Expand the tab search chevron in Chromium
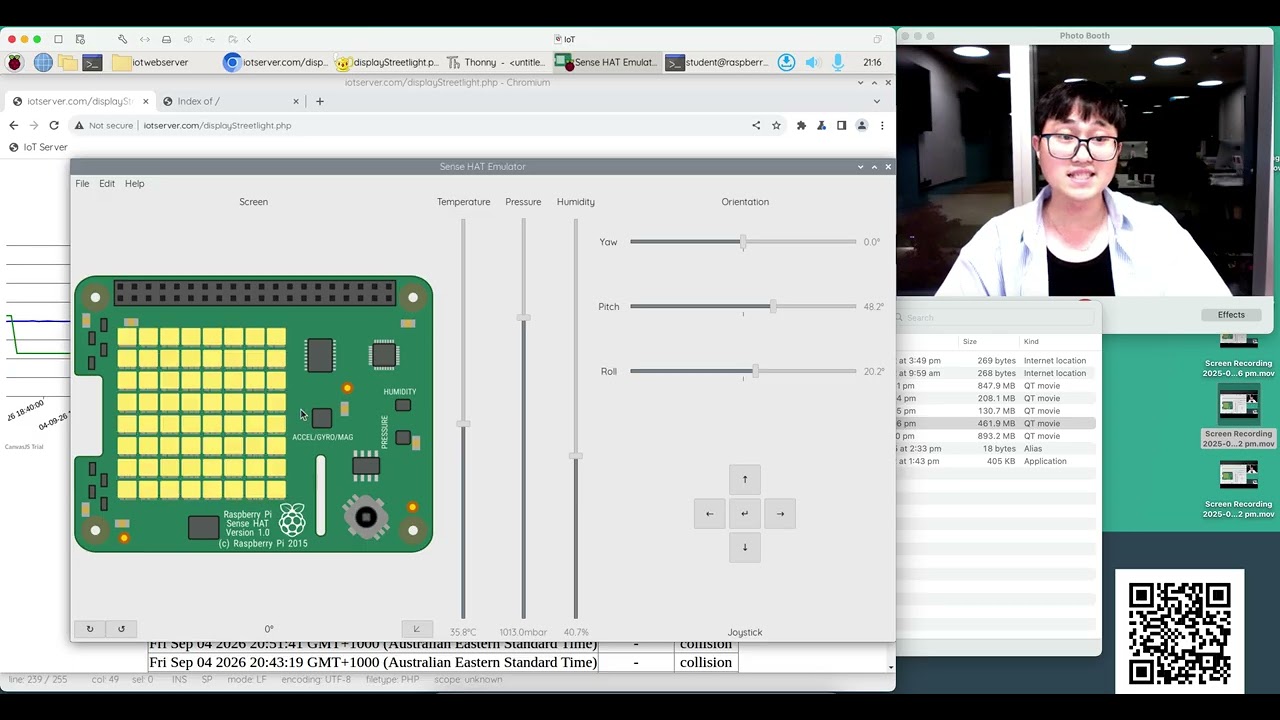This screenshot has height=720, width=1280. point(877,101)
